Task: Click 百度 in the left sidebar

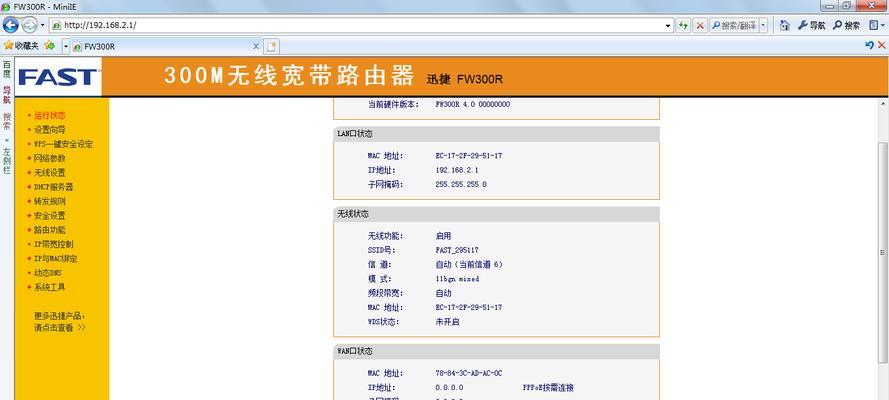Action: (x=7, y=69)
